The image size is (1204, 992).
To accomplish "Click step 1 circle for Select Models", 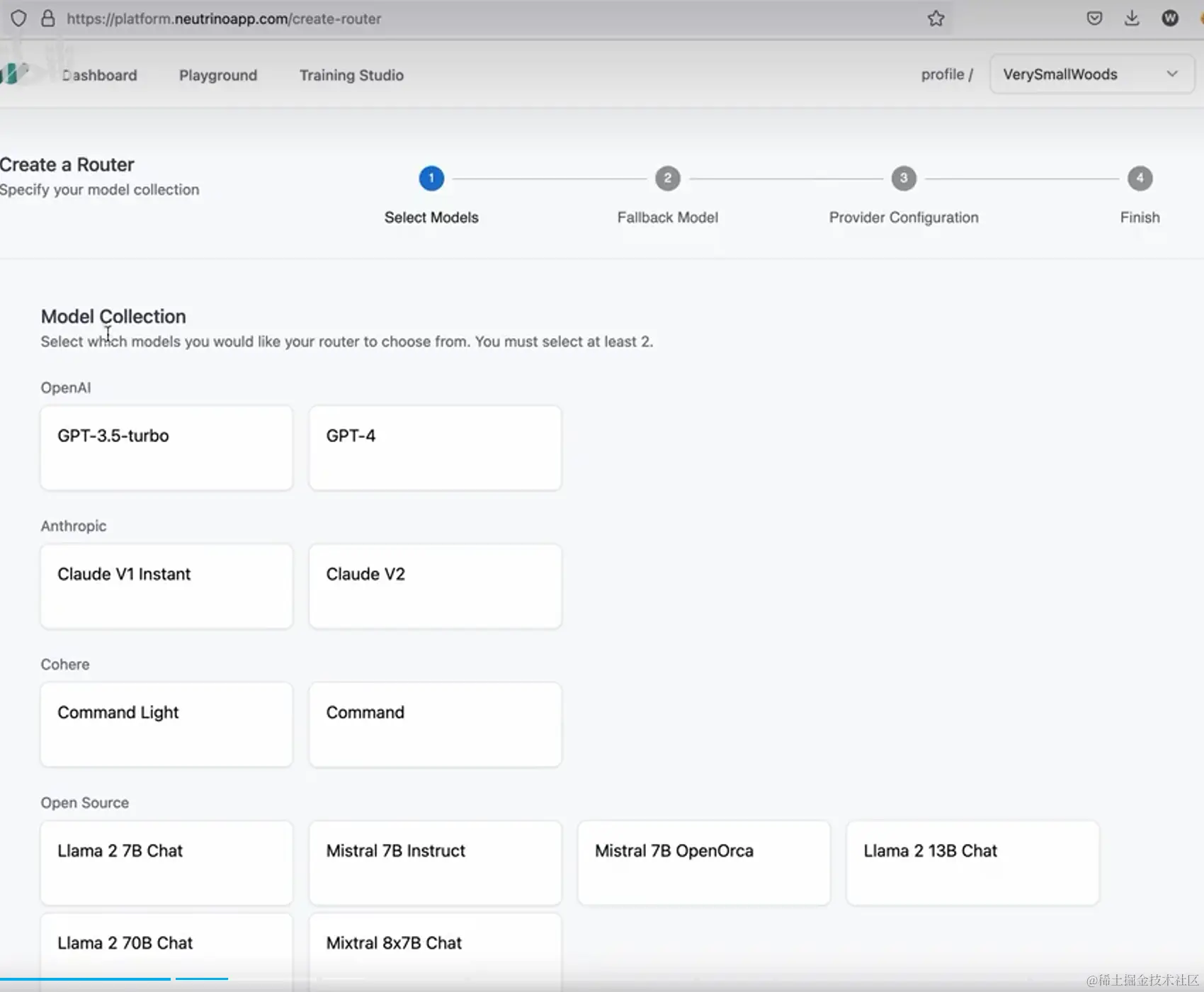I will [431, 179].
